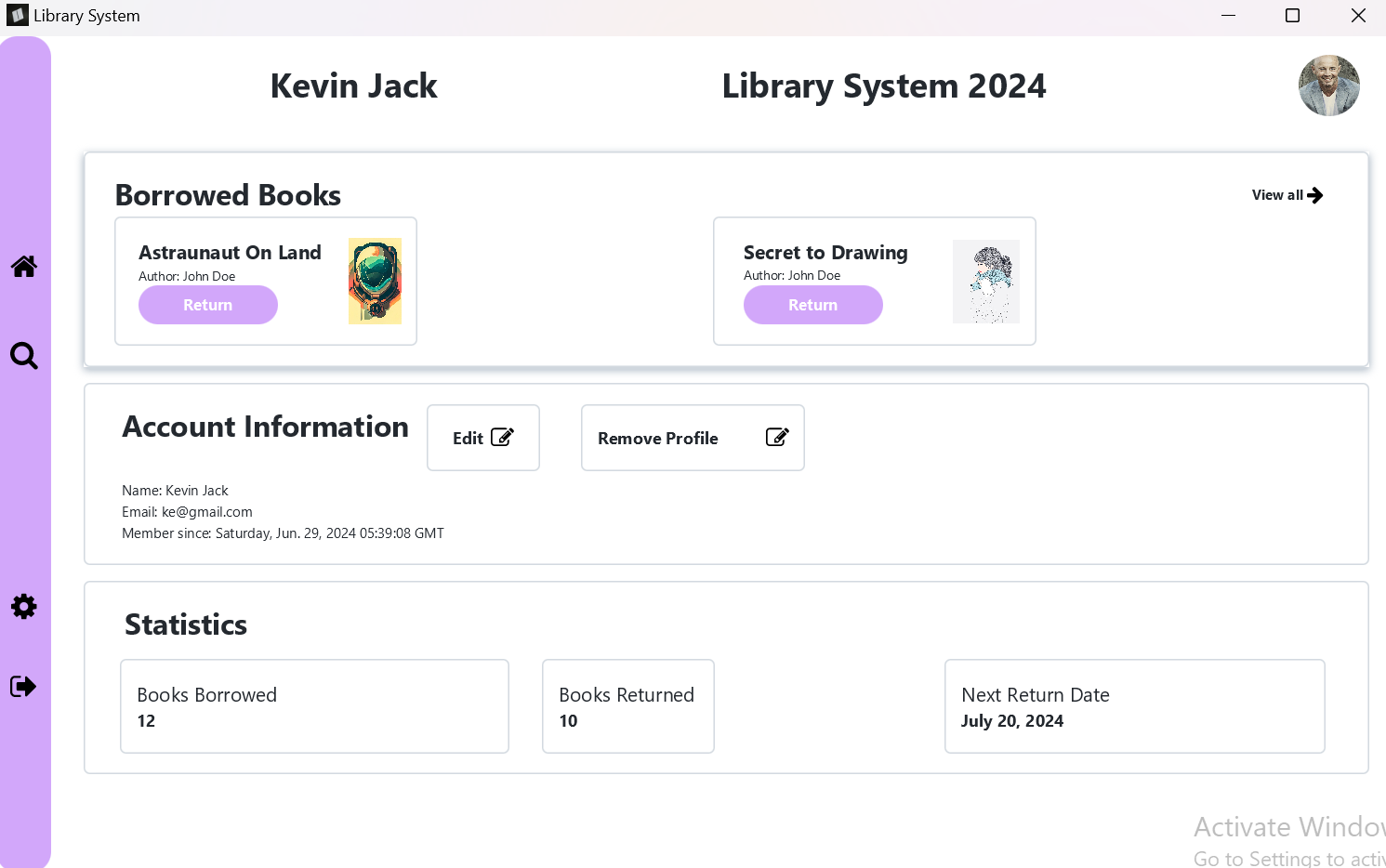The image size is (1386, 868).
Task: Click Remove Profile button
Action: click(x=693, y=438)
